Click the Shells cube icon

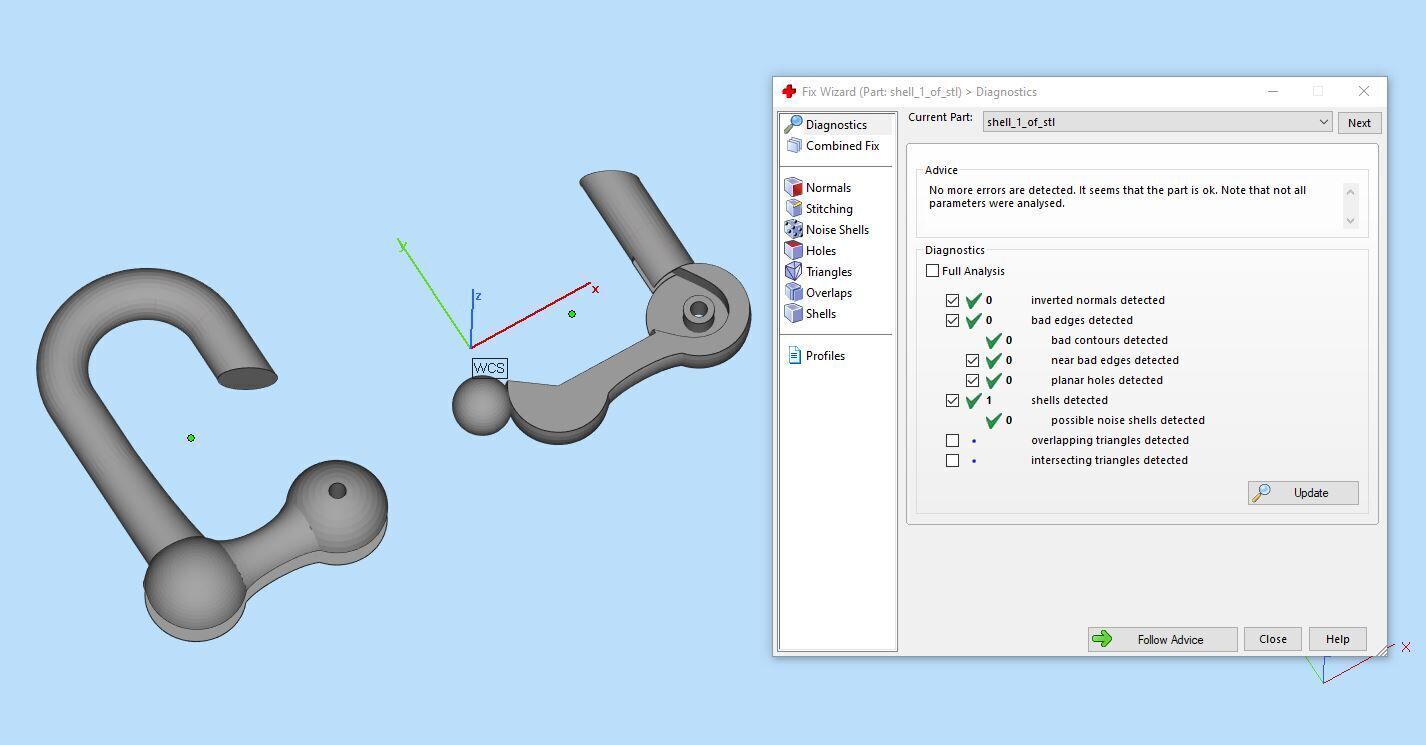click(x=794, y=313)
